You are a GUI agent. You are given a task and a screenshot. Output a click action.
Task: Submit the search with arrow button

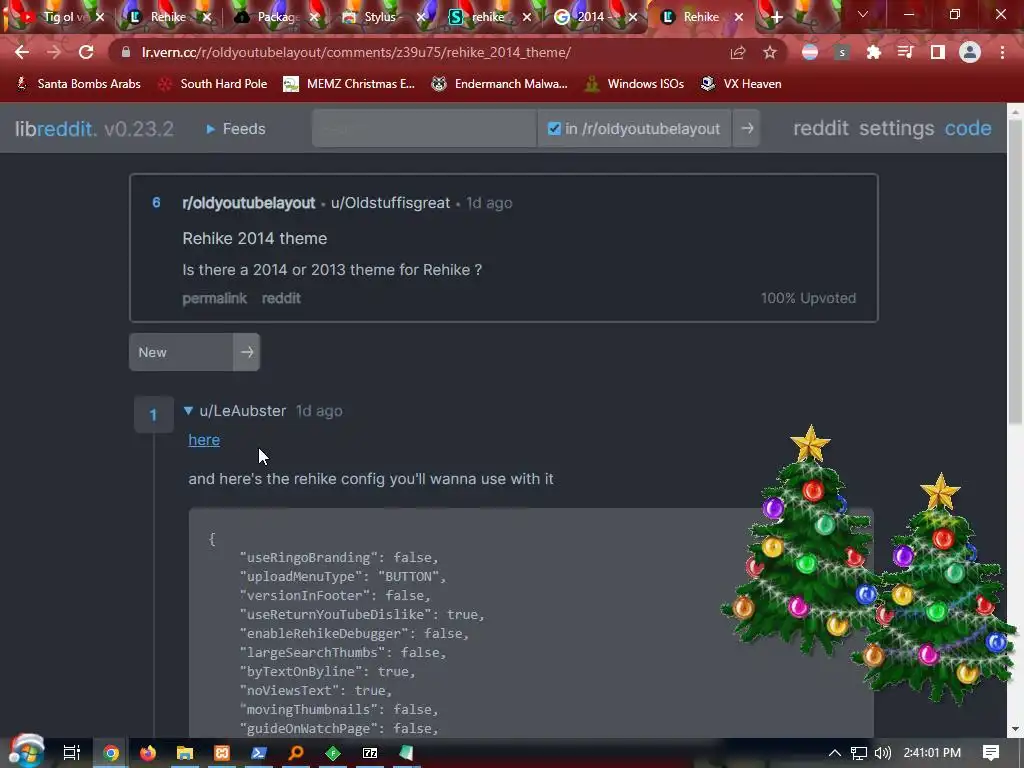coord(747,129)
